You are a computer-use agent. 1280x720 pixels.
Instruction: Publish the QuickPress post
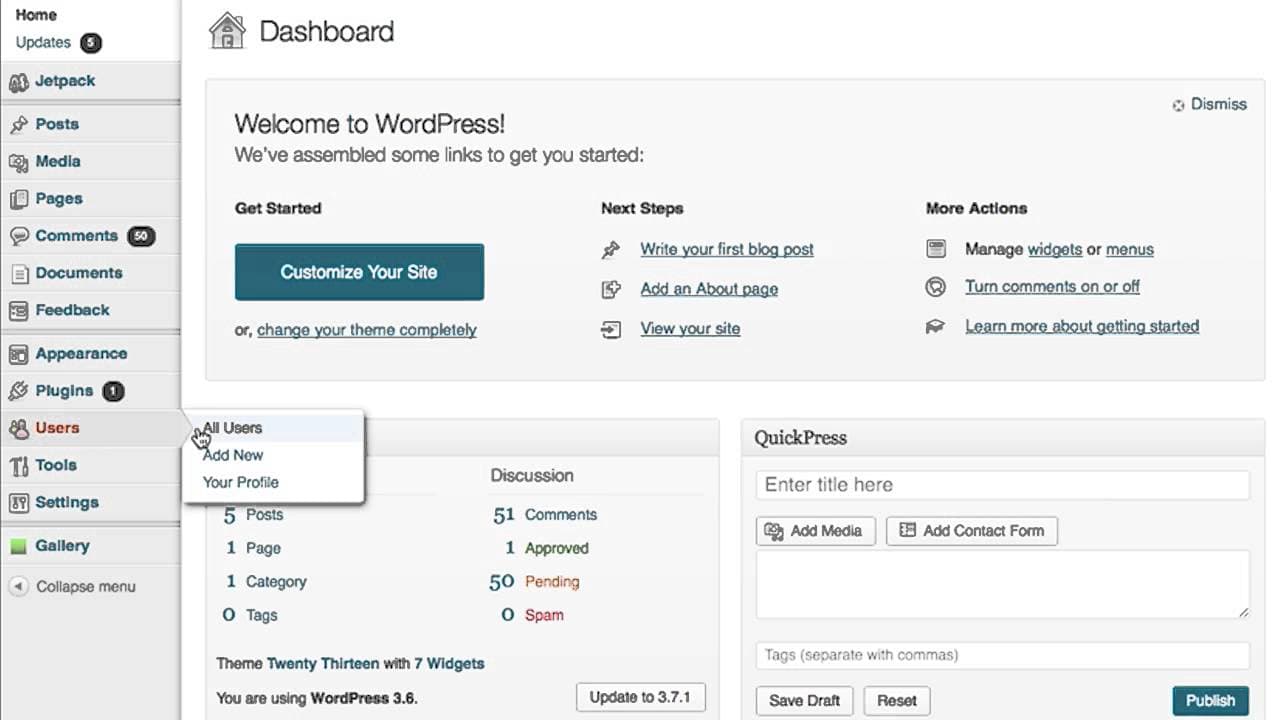click(x=1211, y=701)
